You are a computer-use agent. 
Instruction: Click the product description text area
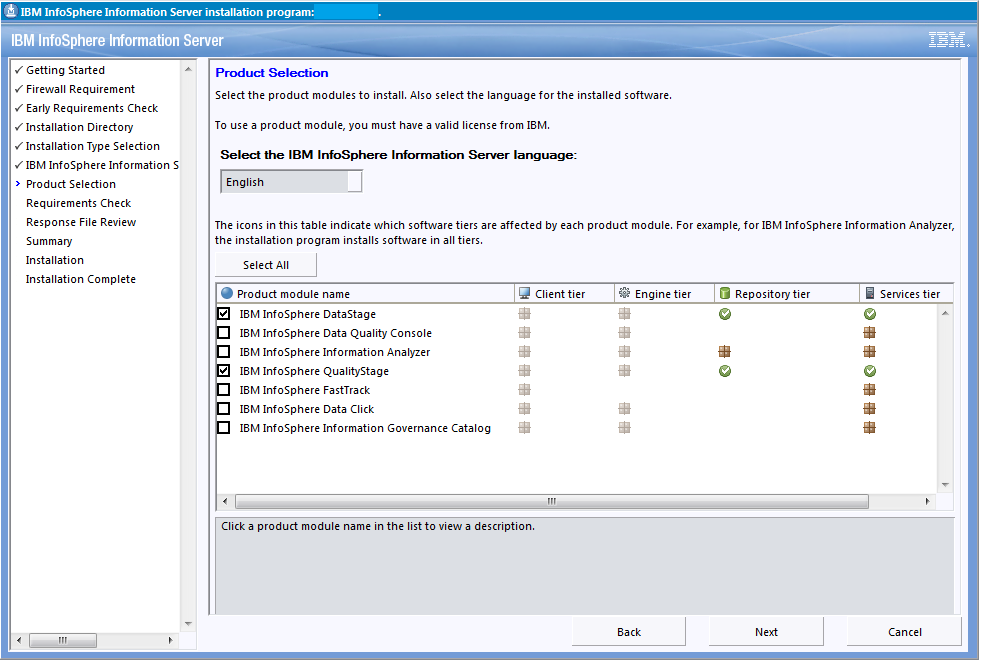click(x=585, y=567)
